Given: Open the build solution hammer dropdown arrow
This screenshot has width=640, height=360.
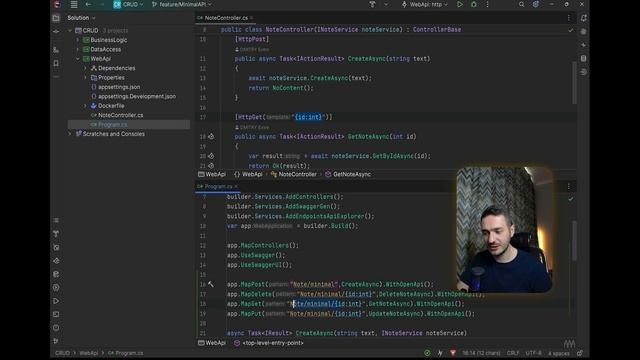Looking at the screenshot, I should (386, 4).
